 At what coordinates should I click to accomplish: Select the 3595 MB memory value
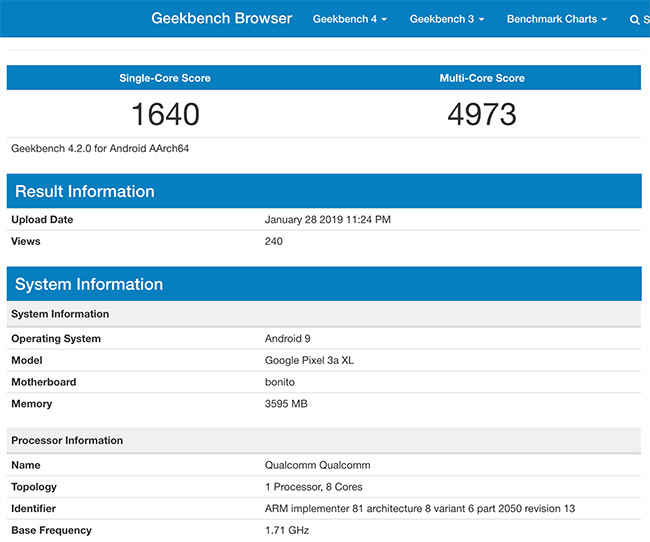(x=286, y=404)
